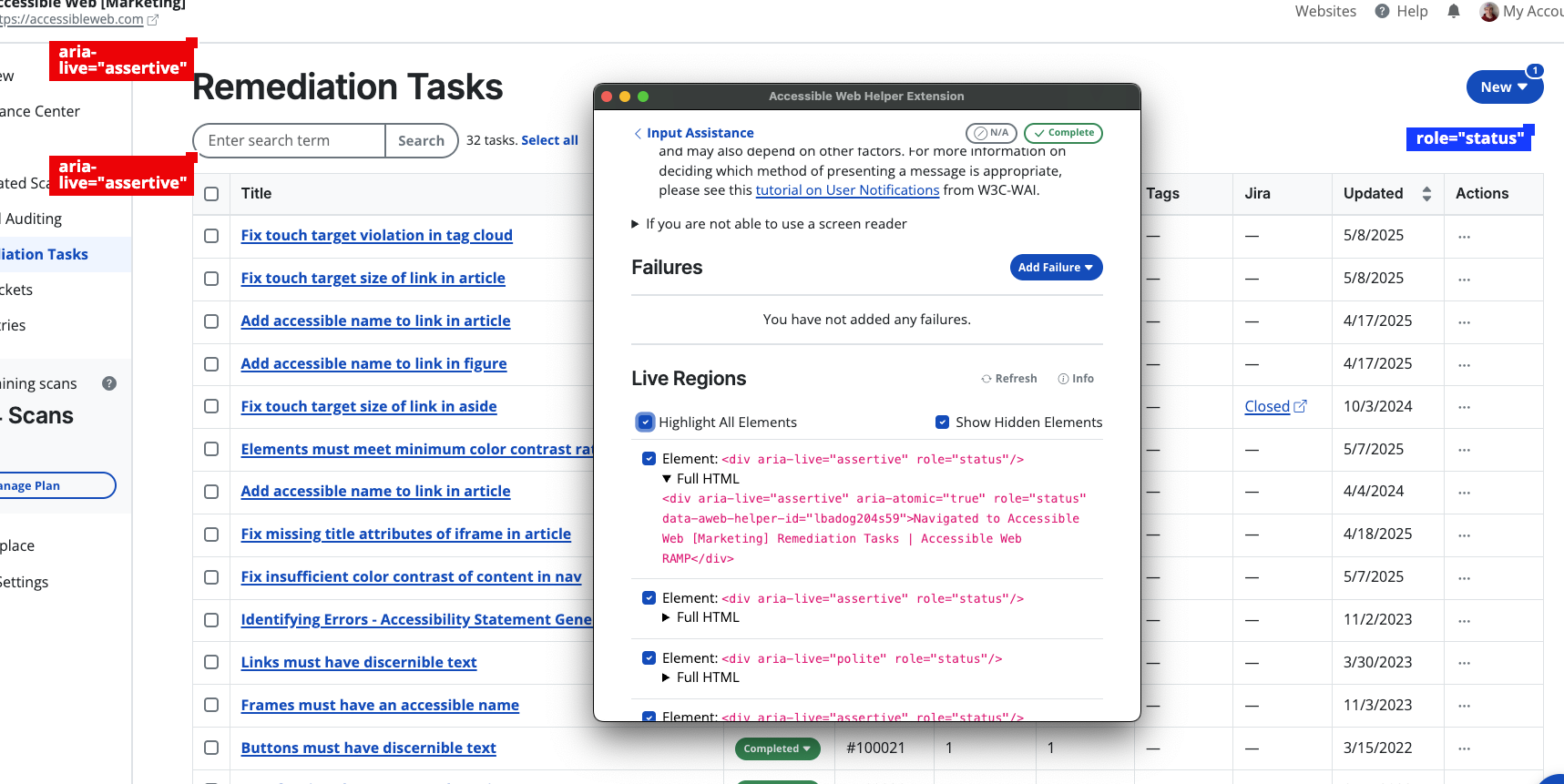
Task: Check the select-all checkbox in table header
Action: pyautogui.click(x=211, y=194)
